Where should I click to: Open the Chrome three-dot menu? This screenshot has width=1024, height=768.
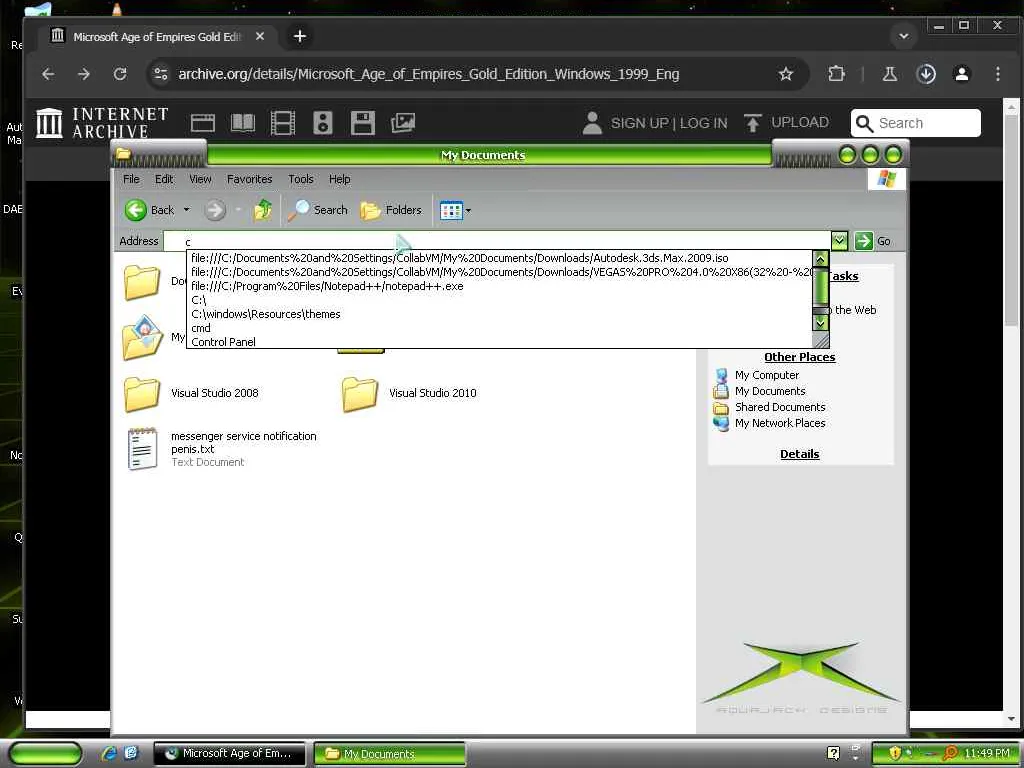[998, 74]
